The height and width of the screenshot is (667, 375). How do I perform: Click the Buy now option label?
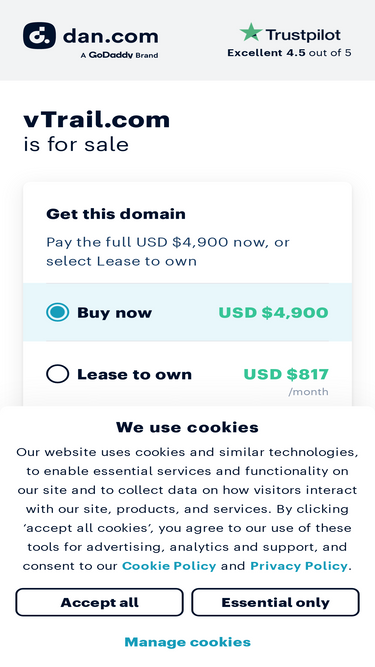pyautogui.click(x=114, y=313)
